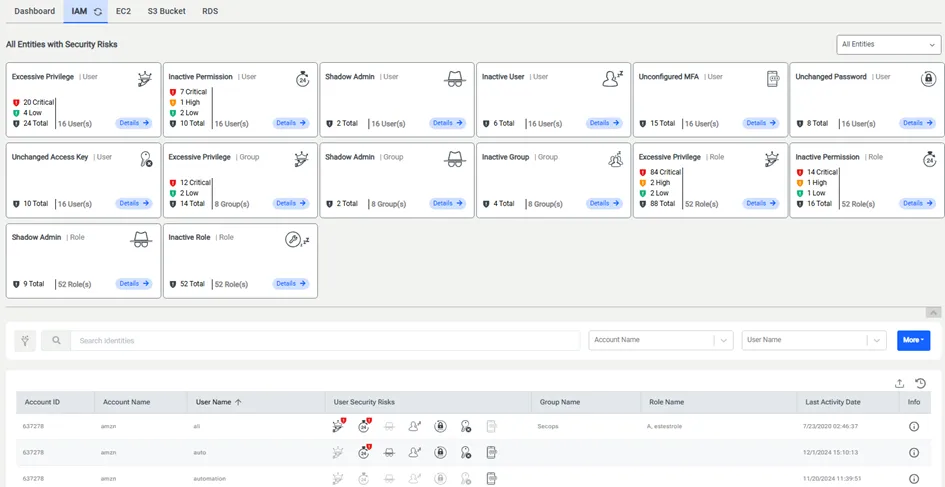Click Shadow Admin risk icon in ali row
The height and width of the screenshot is (487, 945).
pyautogui.click(x=389, y=426)
